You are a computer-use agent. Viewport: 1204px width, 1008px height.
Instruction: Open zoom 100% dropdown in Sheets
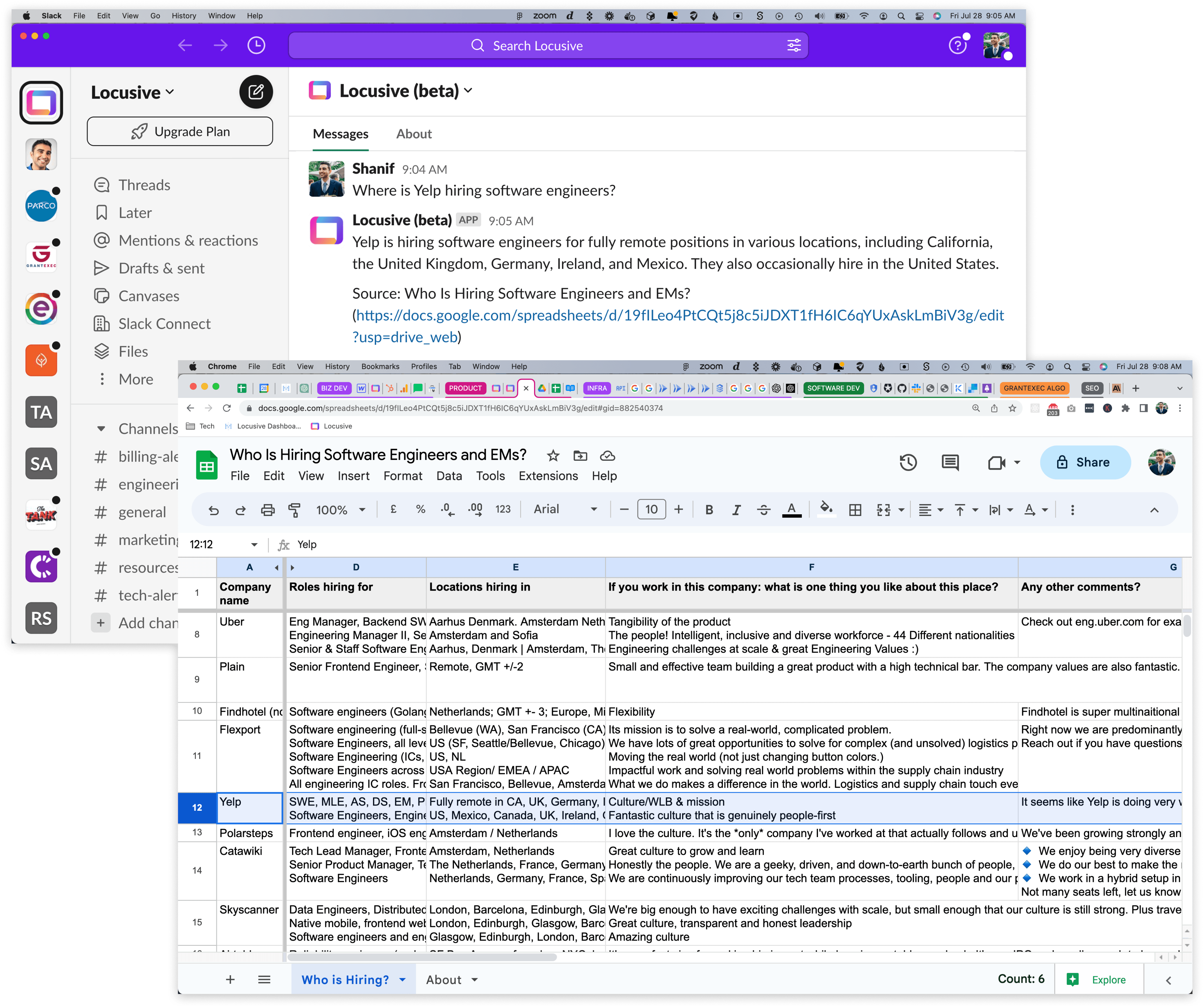[341, 509]
